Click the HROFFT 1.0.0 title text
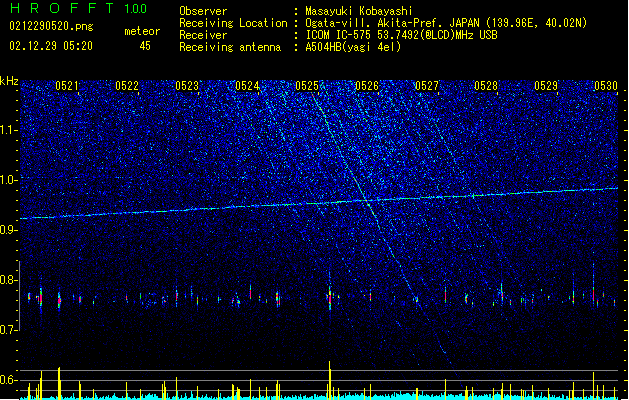629x400 pixels. click(78, 8)
